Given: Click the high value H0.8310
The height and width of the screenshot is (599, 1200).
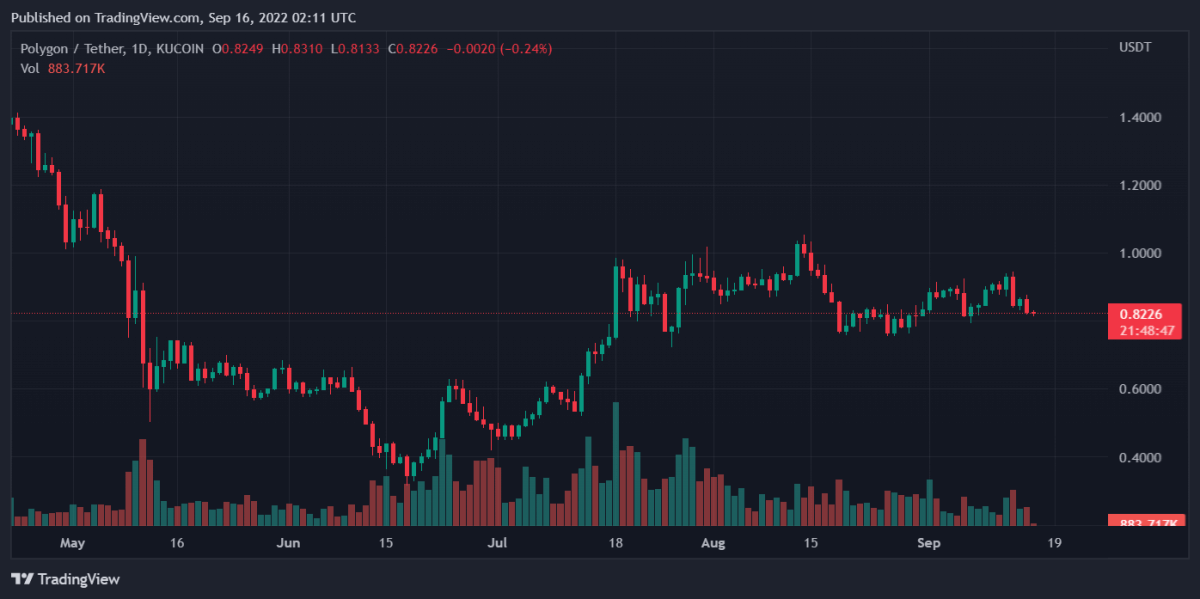Looking at the screenshot, I should click(x=299, y=48).
